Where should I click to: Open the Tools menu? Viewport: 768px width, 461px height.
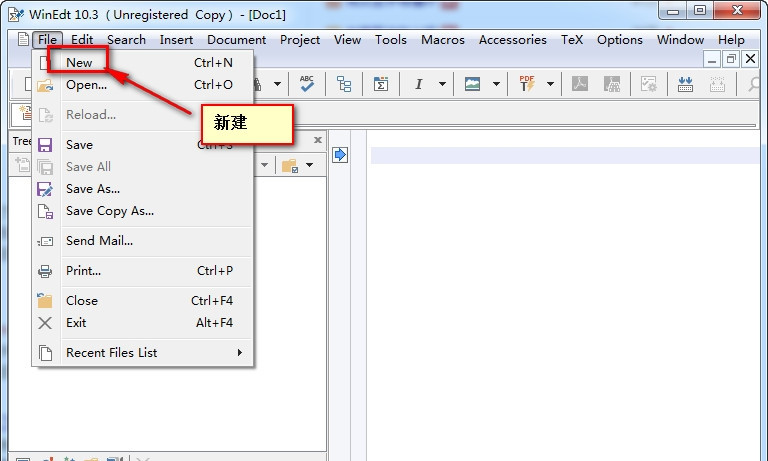pos(390,40)
